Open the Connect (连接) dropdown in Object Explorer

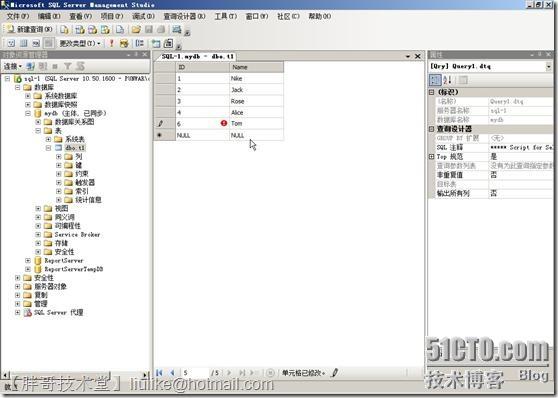coord(13,66)
